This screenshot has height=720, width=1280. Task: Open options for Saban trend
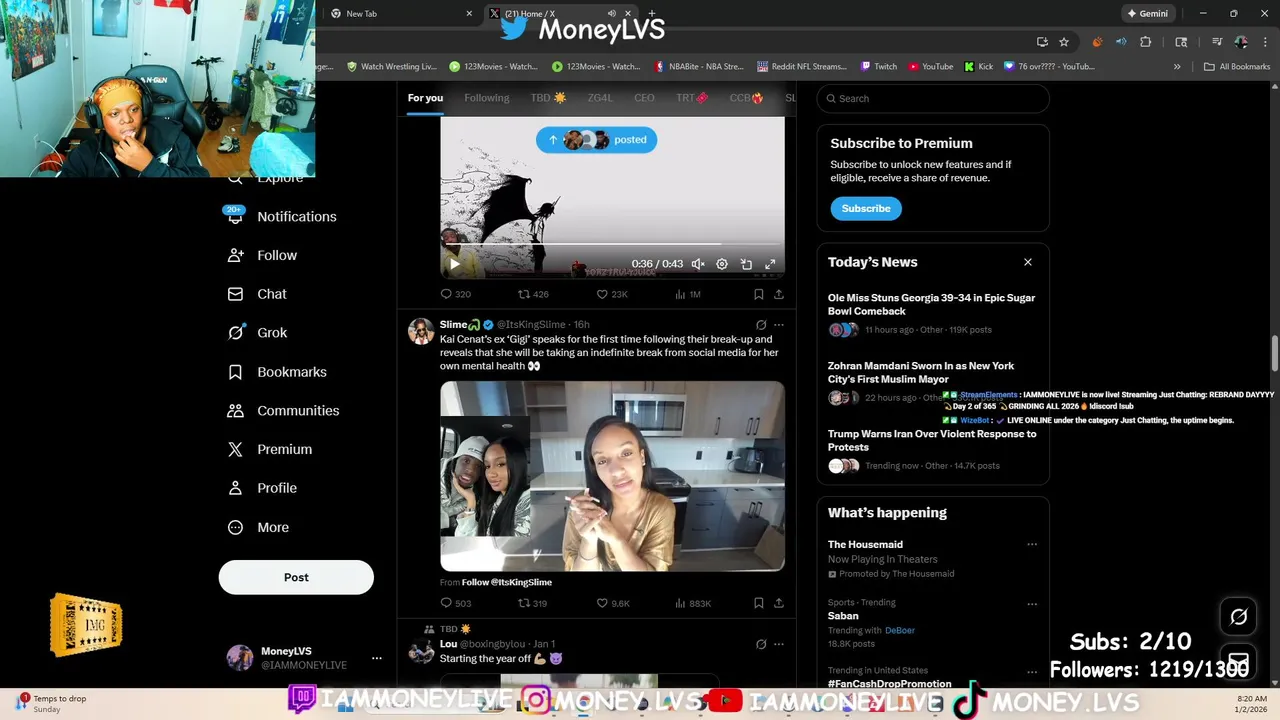[1032, 604]
